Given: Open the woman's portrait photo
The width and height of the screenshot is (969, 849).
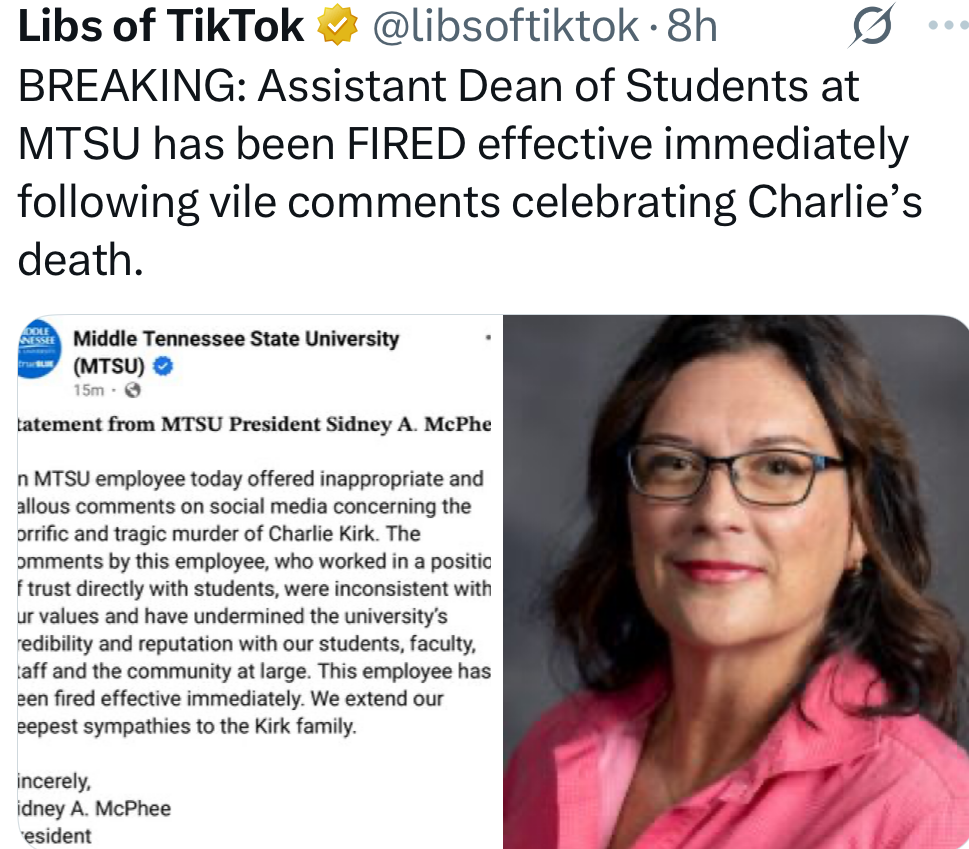Looking at the screenshot, I should pyautogui.click(x=735, y=581).
